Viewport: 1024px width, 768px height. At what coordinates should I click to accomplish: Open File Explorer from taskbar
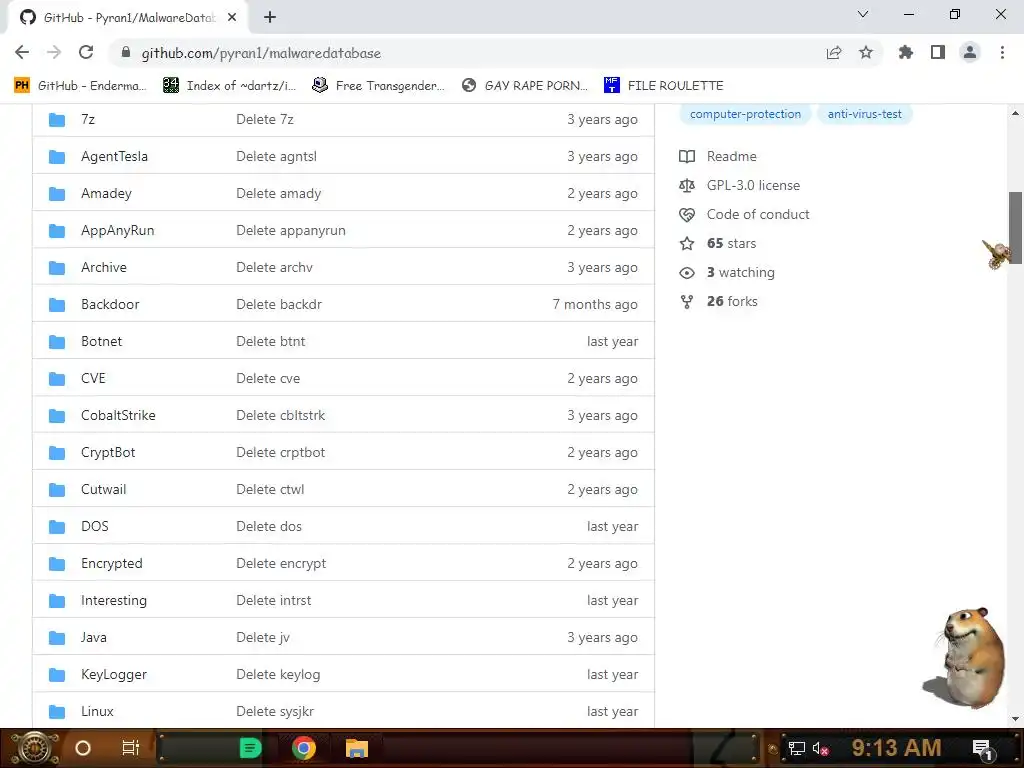pyautogui.click(x=357, y=748)
